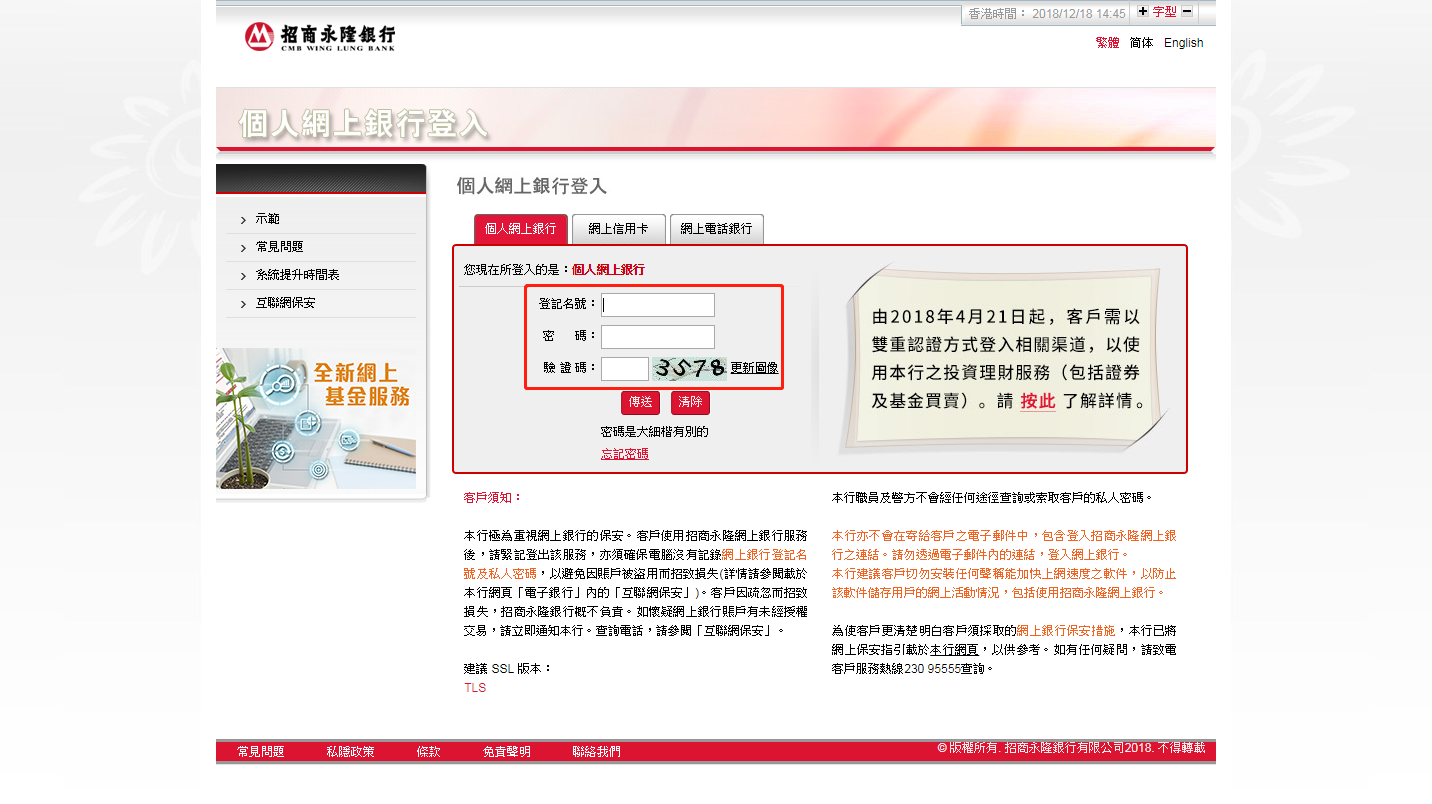Click the 字型 font size label
The height and width of the screenshot is (804, 1432).
pos(1164,12)
